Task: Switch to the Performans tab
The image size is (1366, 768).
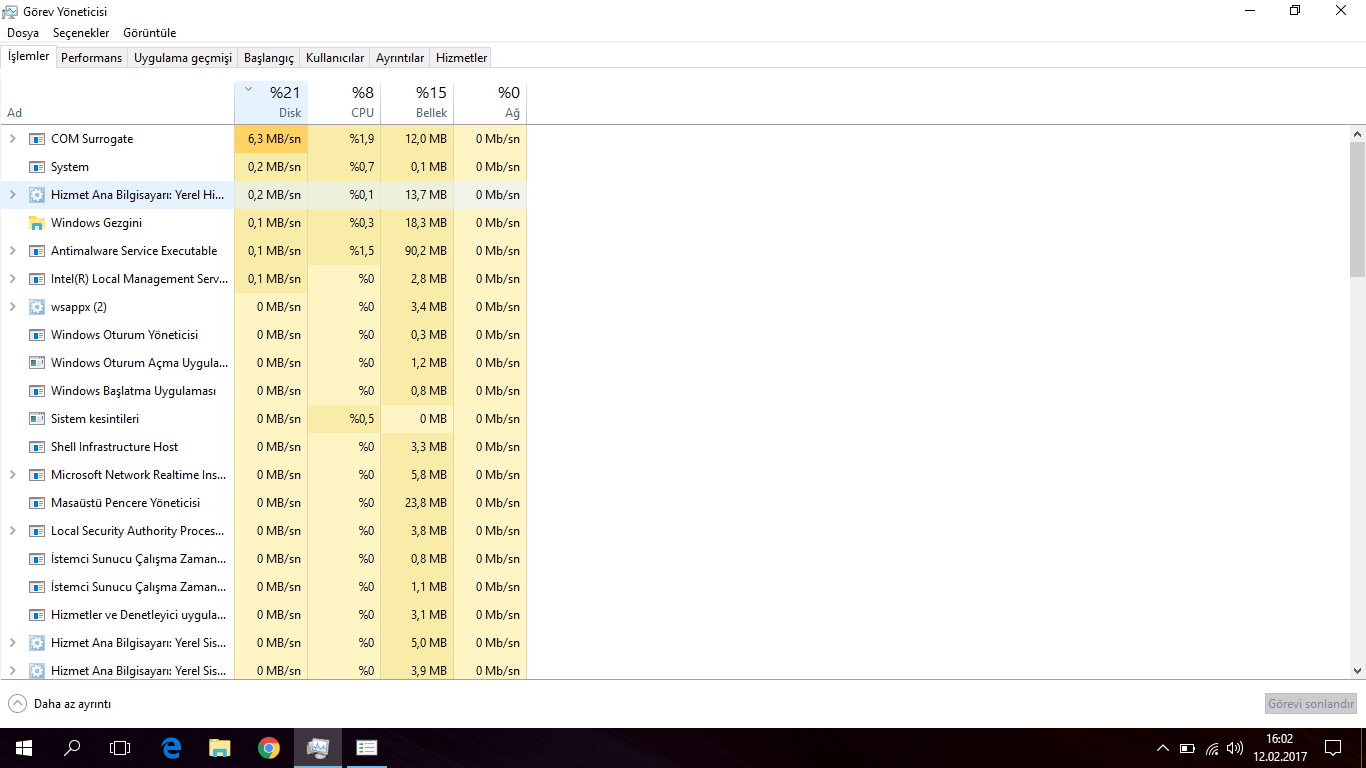Action: pos(91,58)
